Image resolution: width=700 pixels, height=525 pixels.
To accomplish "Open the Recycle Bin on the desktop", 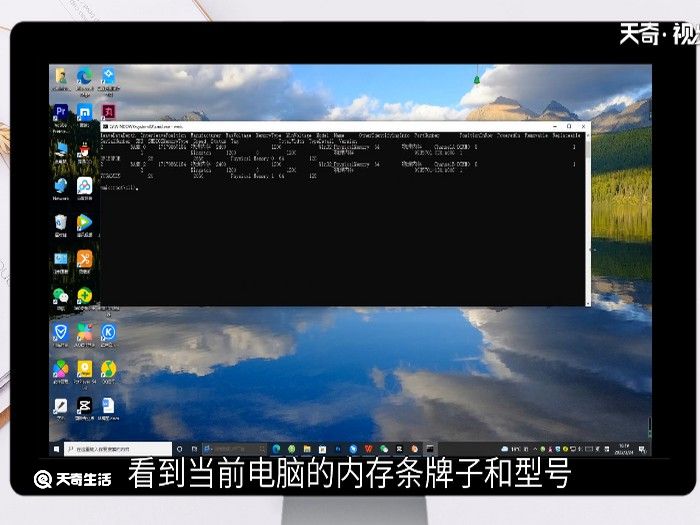I will pos(61,225).
